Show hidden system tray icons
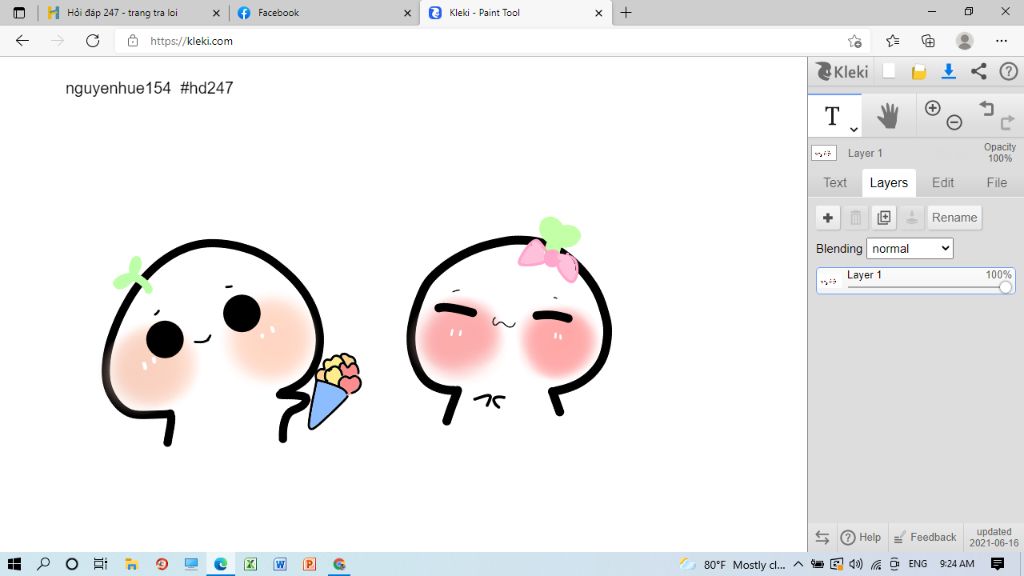Screen dimensions: 1024x576 tap(798, 564)
